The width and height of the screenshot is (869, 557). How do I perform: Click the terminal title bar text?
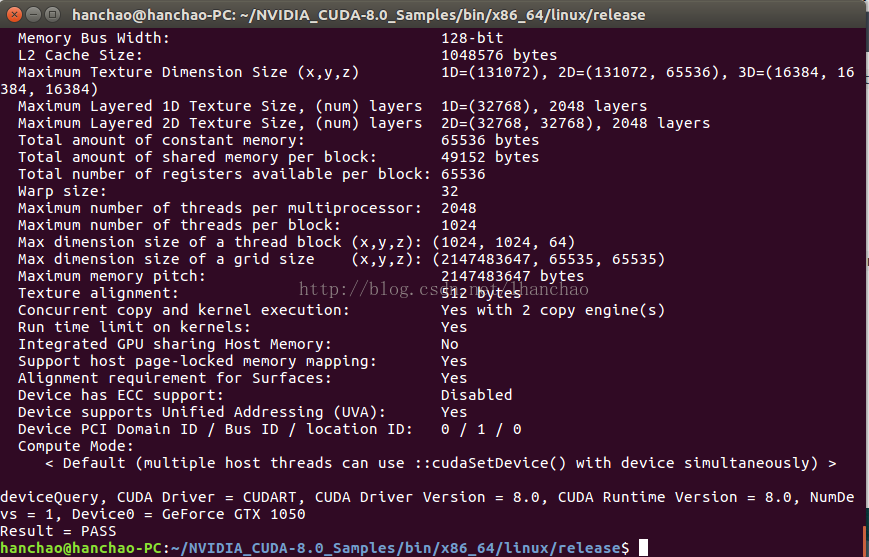point(358,15)
